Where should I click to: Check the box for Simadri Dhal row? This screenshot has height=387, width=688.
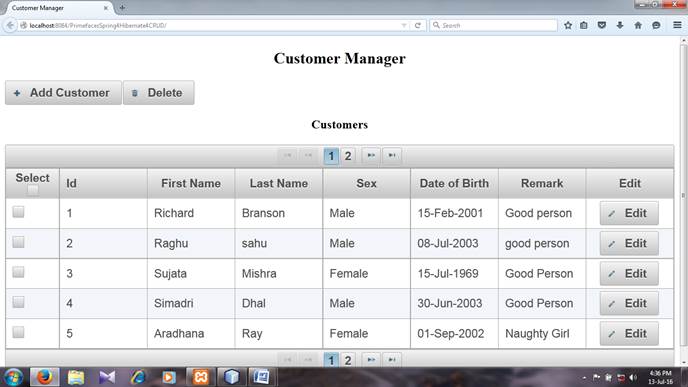[18, 302]
